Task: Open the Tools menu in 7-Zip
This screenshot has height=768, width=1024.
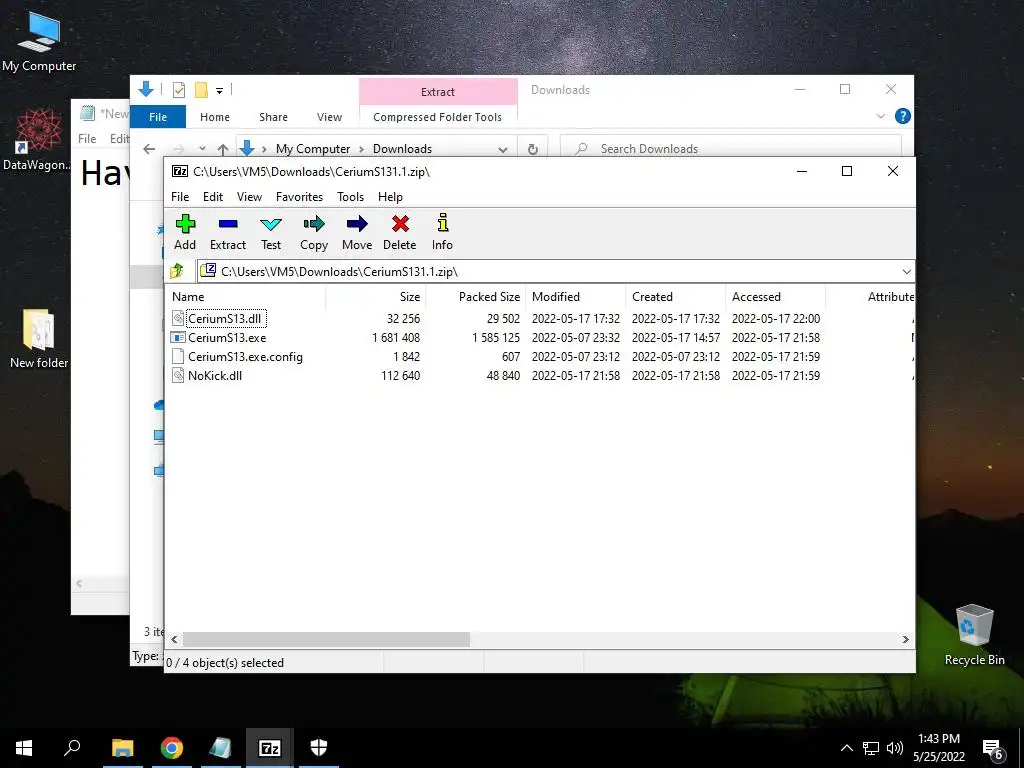Action: [x=350, y=197]
